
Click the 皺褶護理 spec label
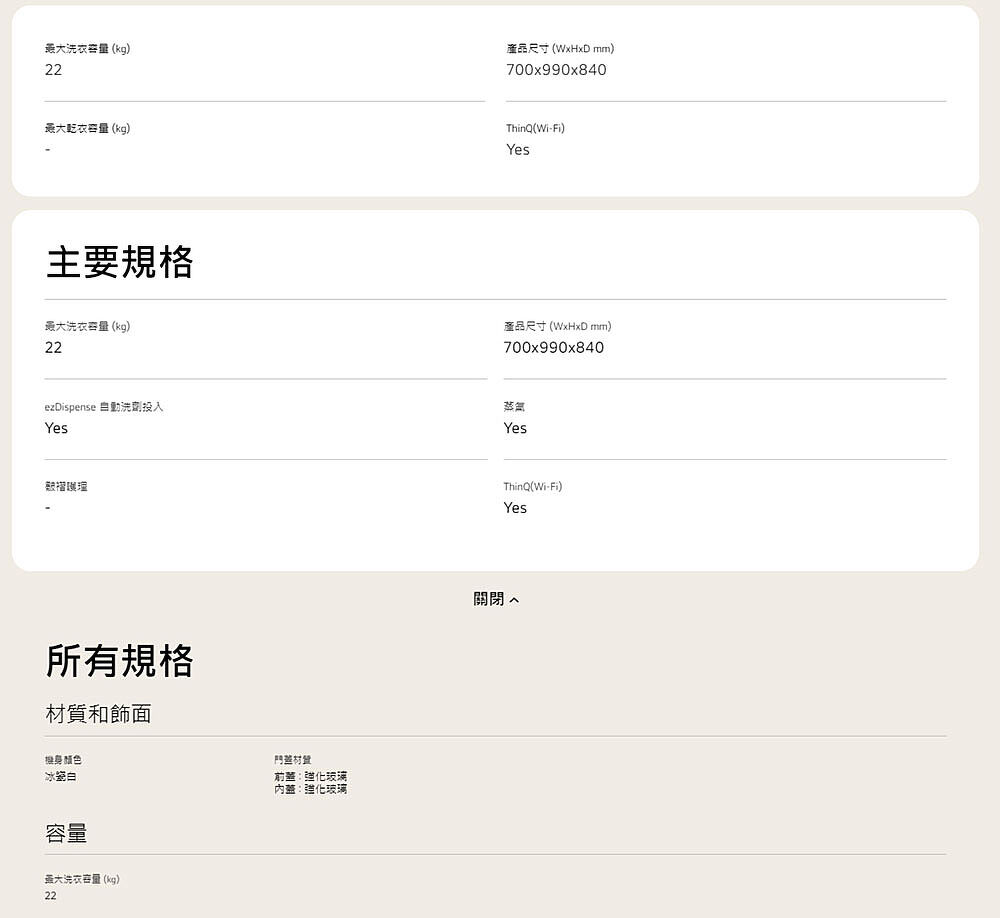point(66,487)
